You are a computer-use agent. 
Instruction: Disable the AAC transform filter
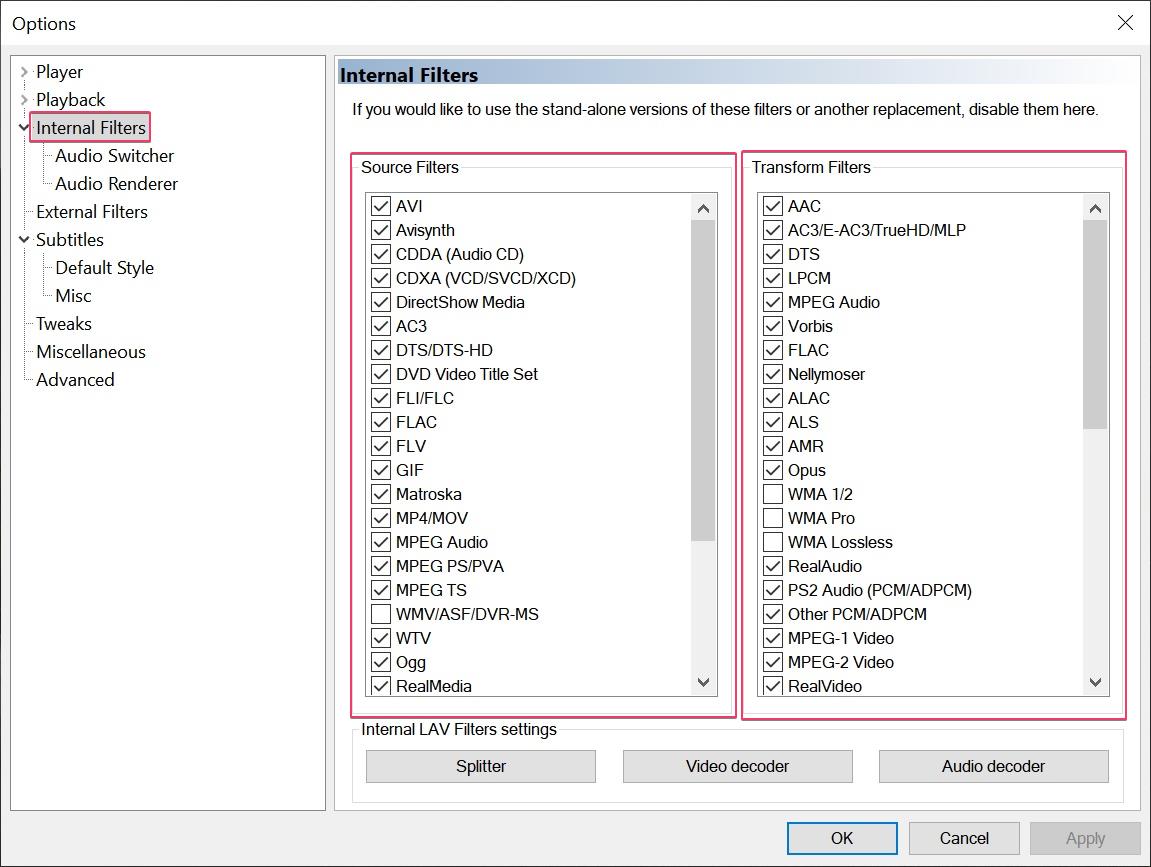click(x=772, y=206)
